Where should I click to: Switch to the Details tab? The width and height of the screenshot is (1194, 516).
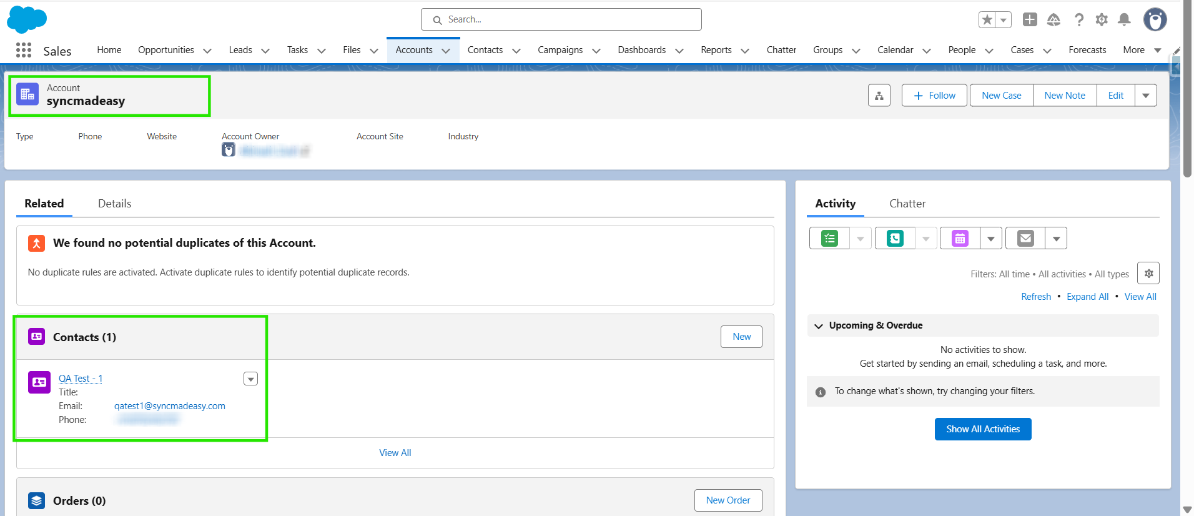click(114, 204)
